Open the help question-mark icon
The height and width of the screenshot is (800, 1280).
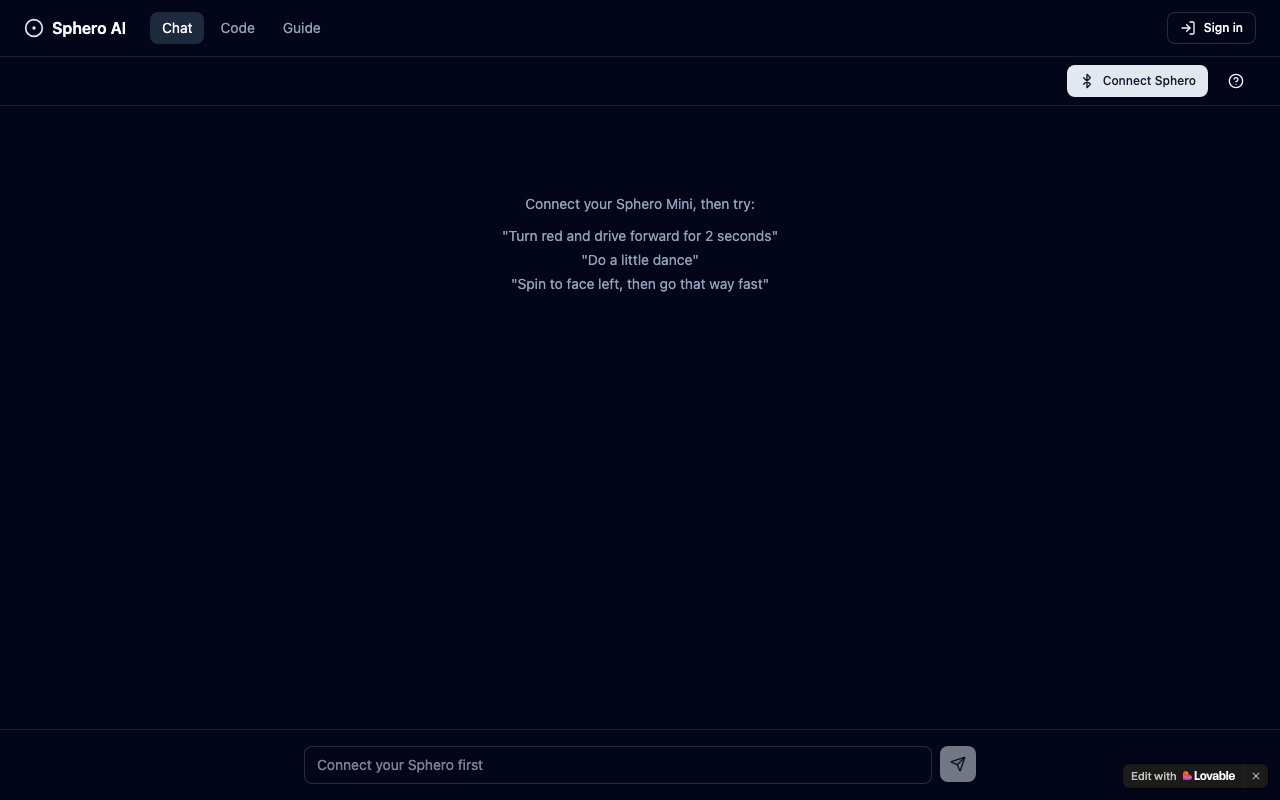(1236, 81)
